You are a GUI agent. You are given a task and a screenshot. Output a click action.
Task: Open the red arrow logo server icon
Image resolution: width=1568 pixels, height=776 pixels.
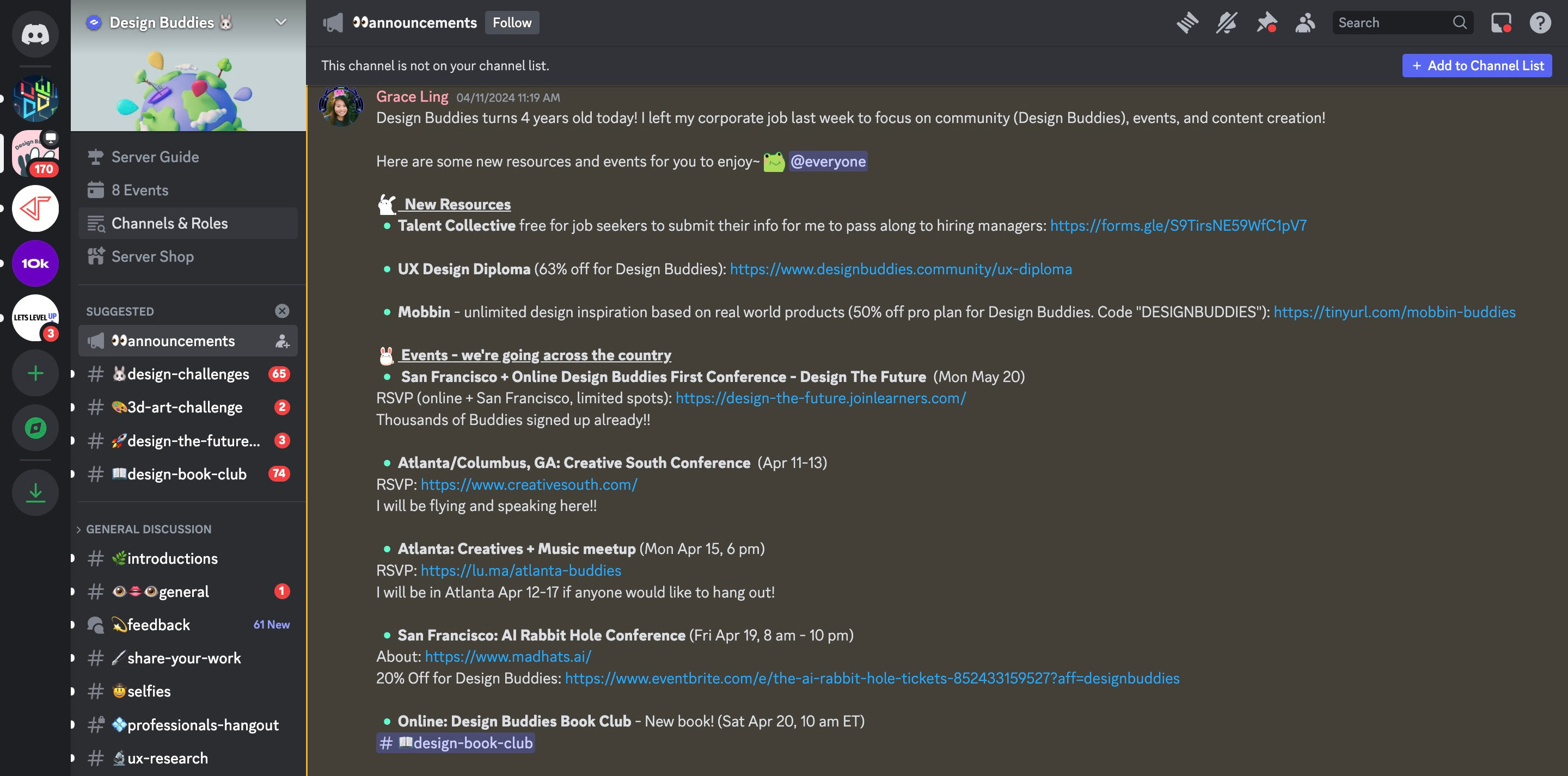(35, 208)
